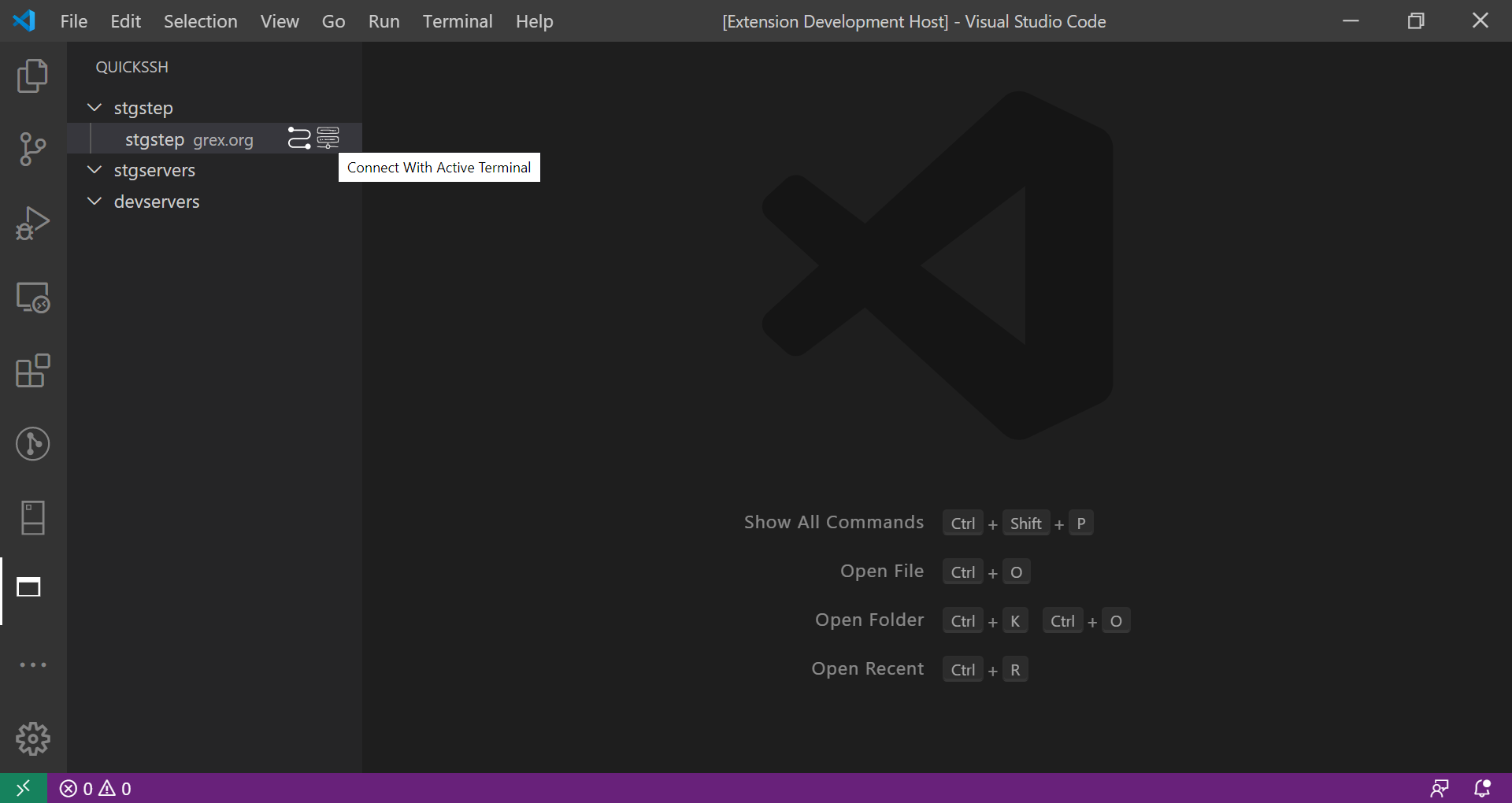Open the Source Control view
Image resolution: width=1512 pixels, height=803 pixels.
pyautogui.click(x=32, y=149)
